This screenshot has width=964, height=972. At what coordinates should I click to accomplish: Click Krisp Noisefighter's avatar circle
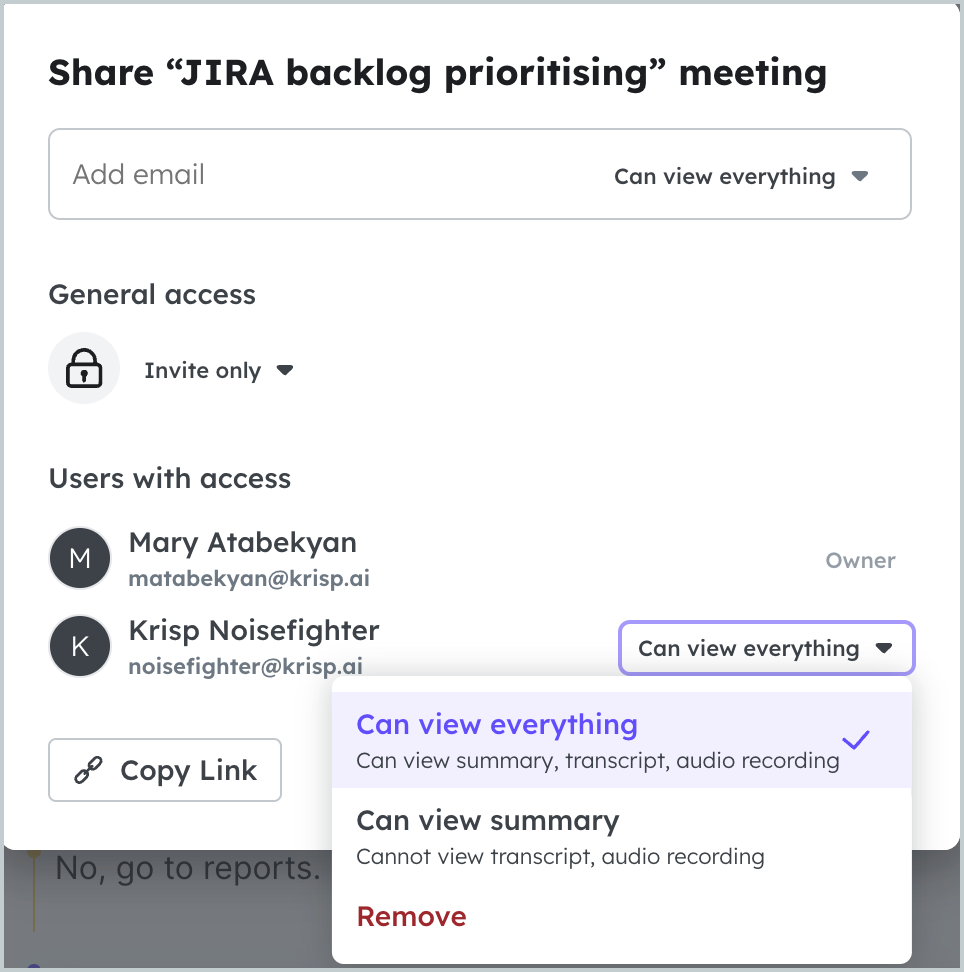79,646
